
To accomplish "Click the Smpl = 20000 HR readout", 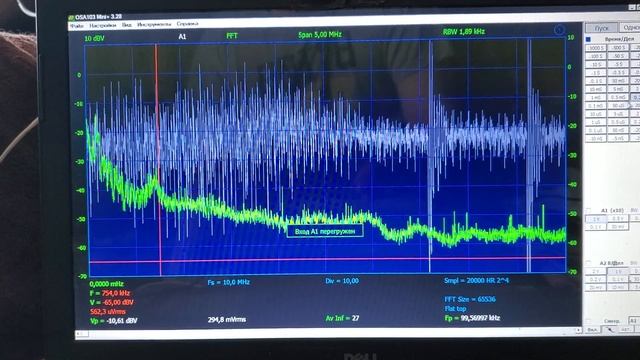I will (x=476, y=280).
